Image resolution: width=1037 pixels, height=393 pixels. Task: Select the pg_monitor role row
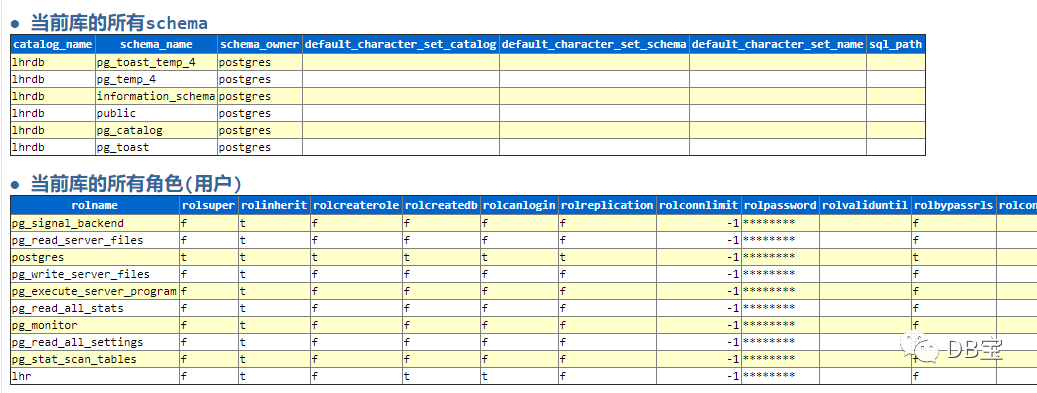click(x=524, y=325)
